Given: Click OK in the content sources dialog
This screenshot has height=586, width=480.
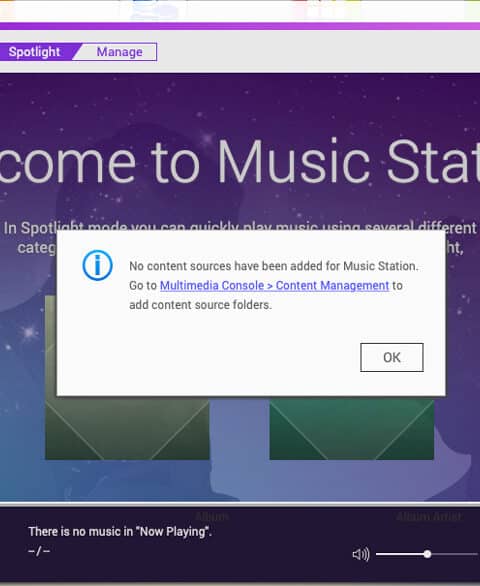Looking at the screenshot, I should [x=392, y=357].
